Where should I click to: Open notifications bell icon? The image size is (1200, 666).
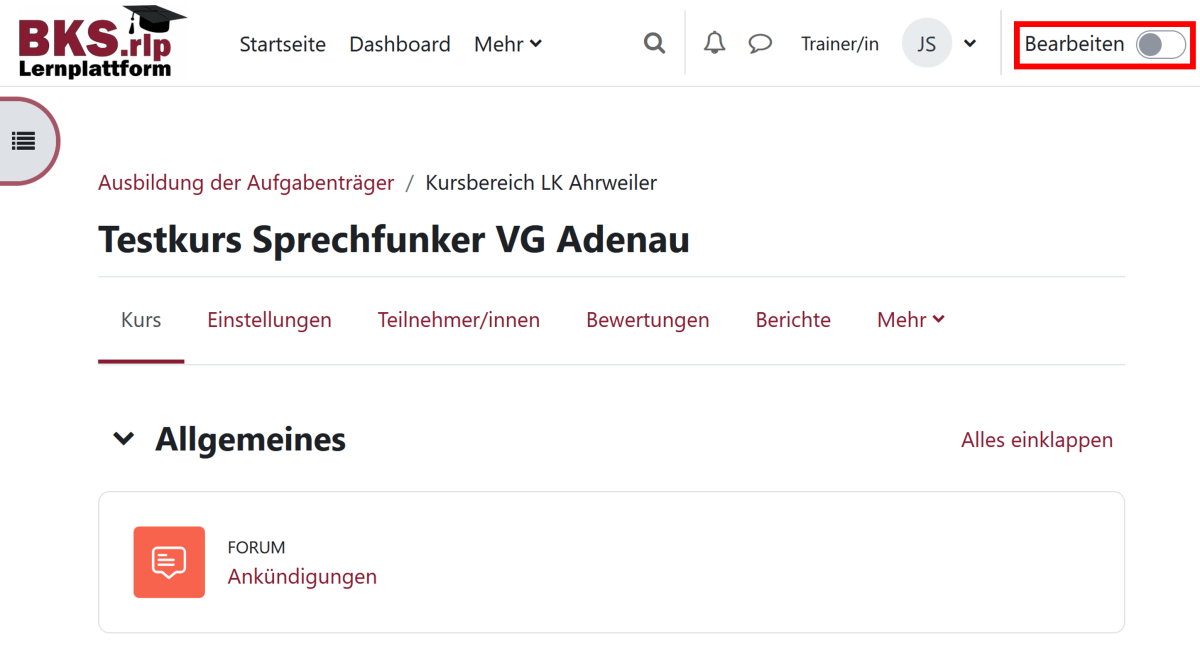714,44
